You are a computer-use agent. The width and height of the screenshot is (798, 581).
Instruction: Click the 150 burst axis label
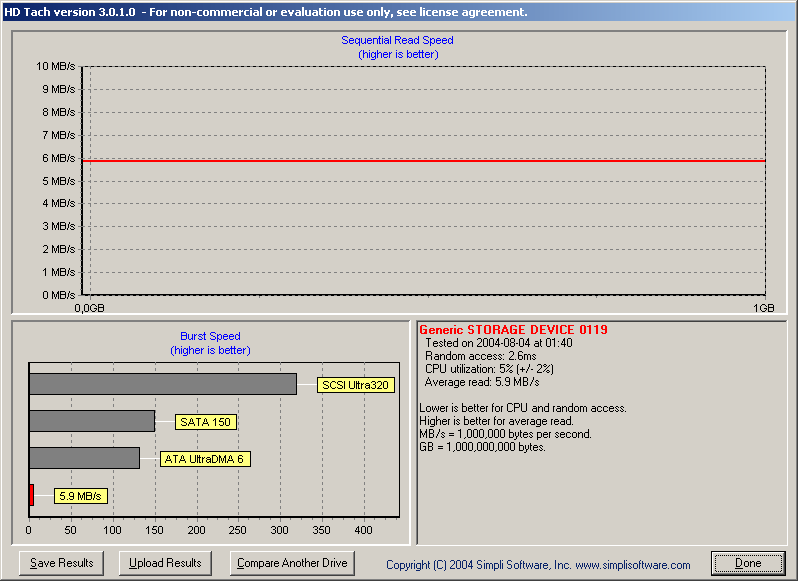coord(154,530)
